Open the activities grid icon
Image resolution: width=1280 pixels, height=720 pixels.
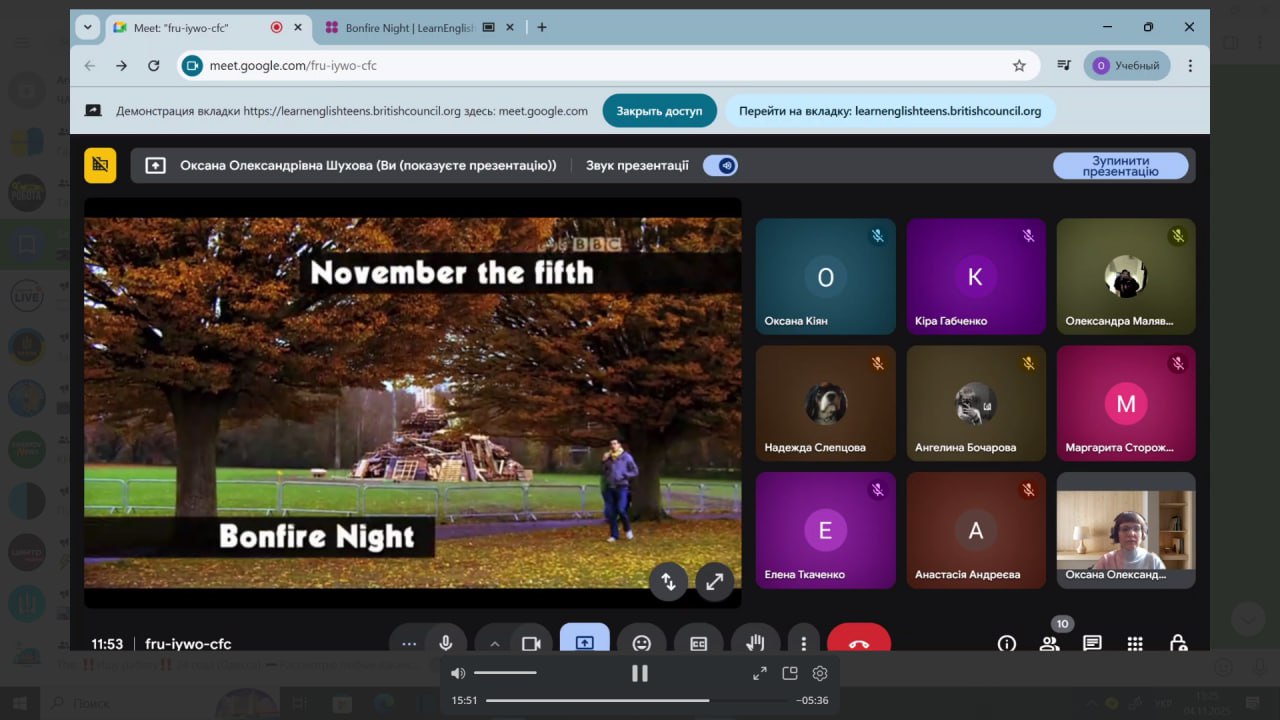click(1135, 643)
